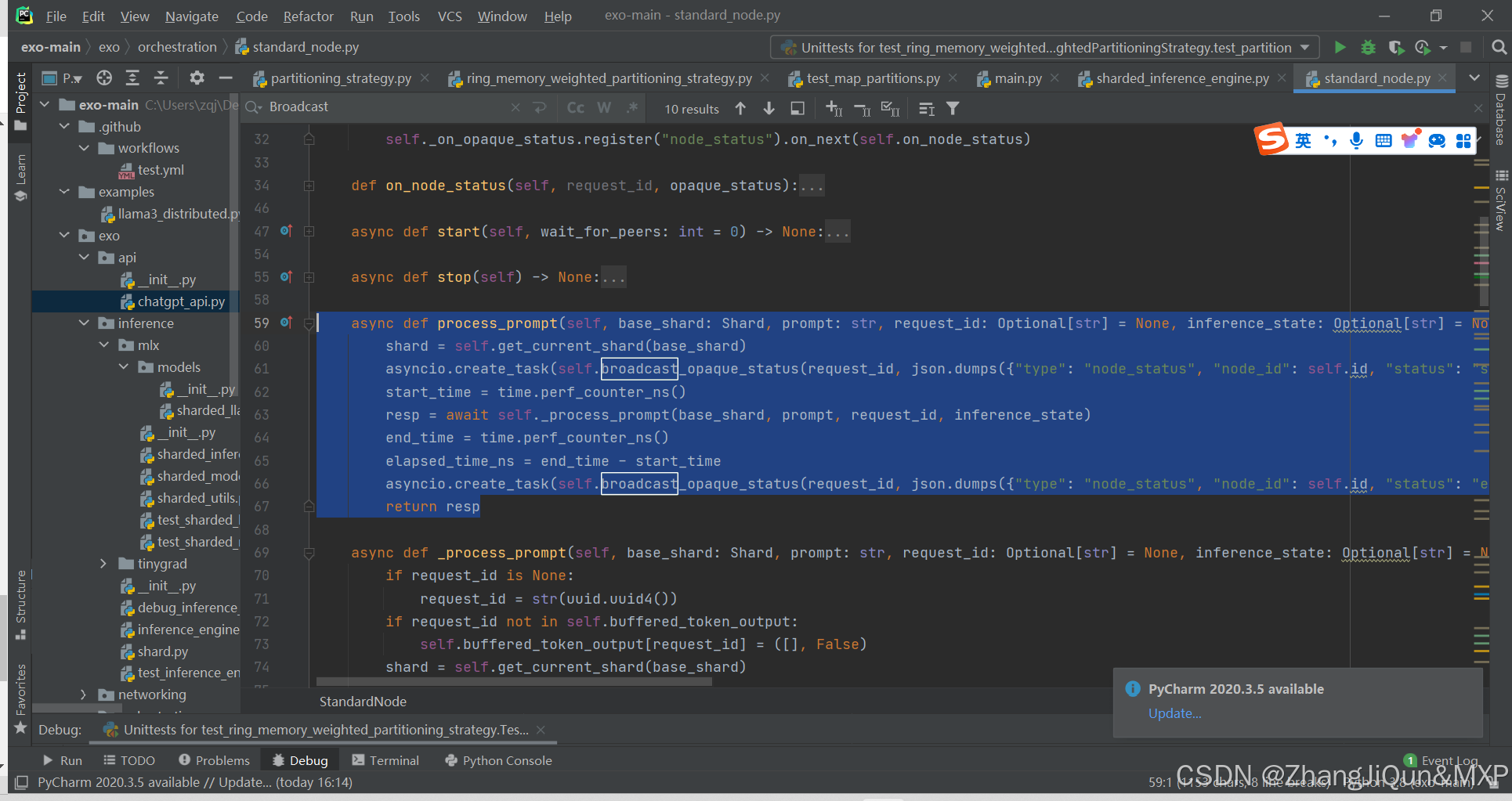The width and height of the screenshot is (1512, 801).
Task: Add selection for next occurrence icon
Action: 834,108
